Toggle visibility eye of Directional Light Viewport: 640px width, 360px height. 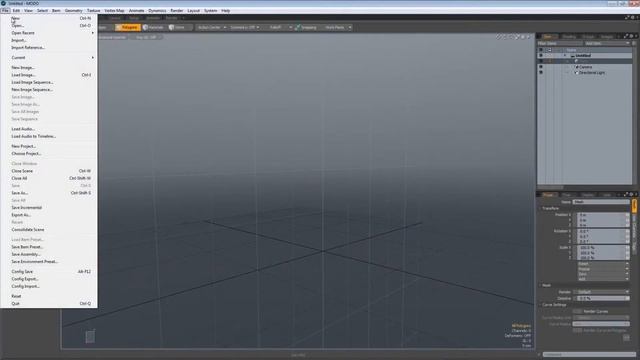pos(541,72)
